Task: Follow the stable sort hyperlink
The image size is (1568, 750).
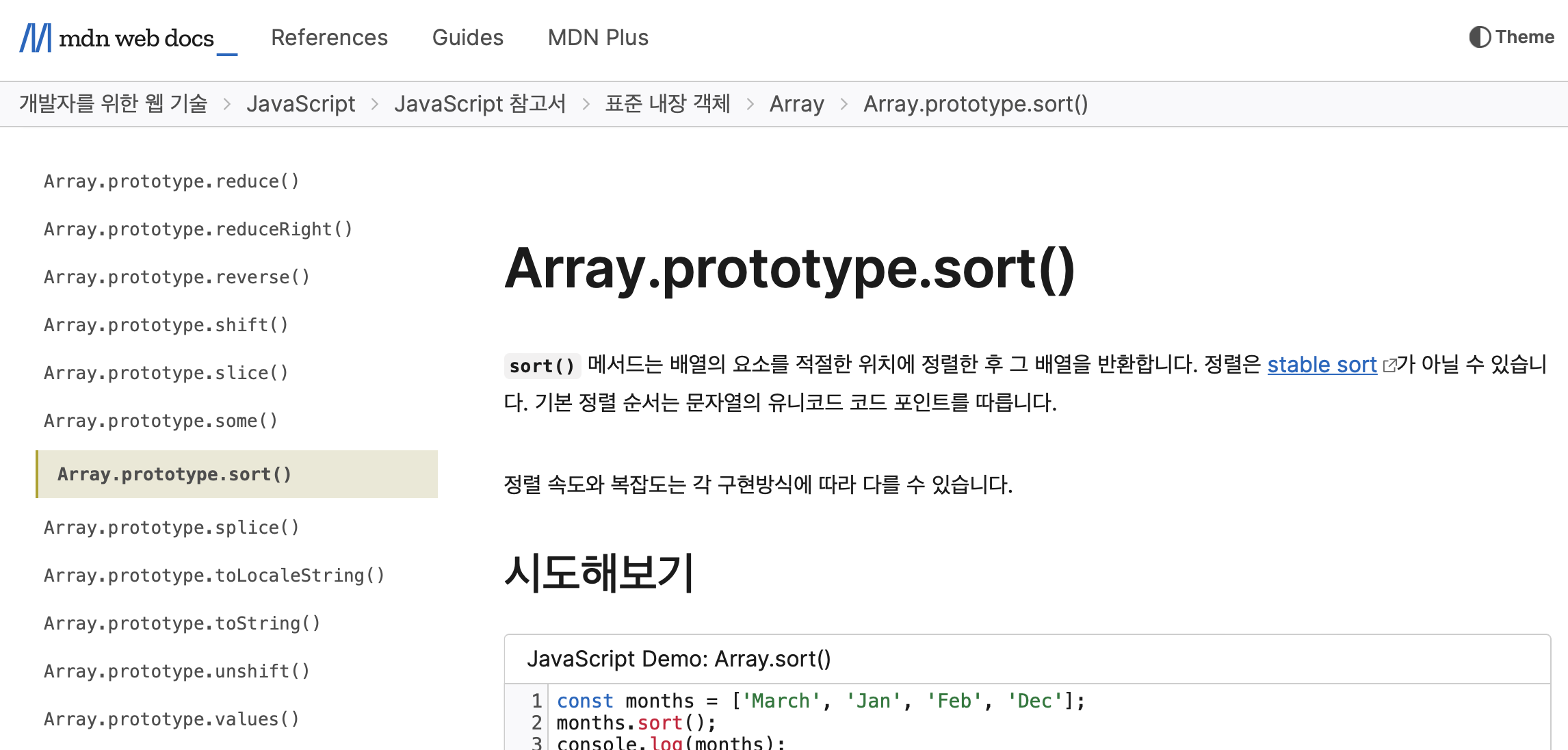Action: click(x=1321, y=365)
